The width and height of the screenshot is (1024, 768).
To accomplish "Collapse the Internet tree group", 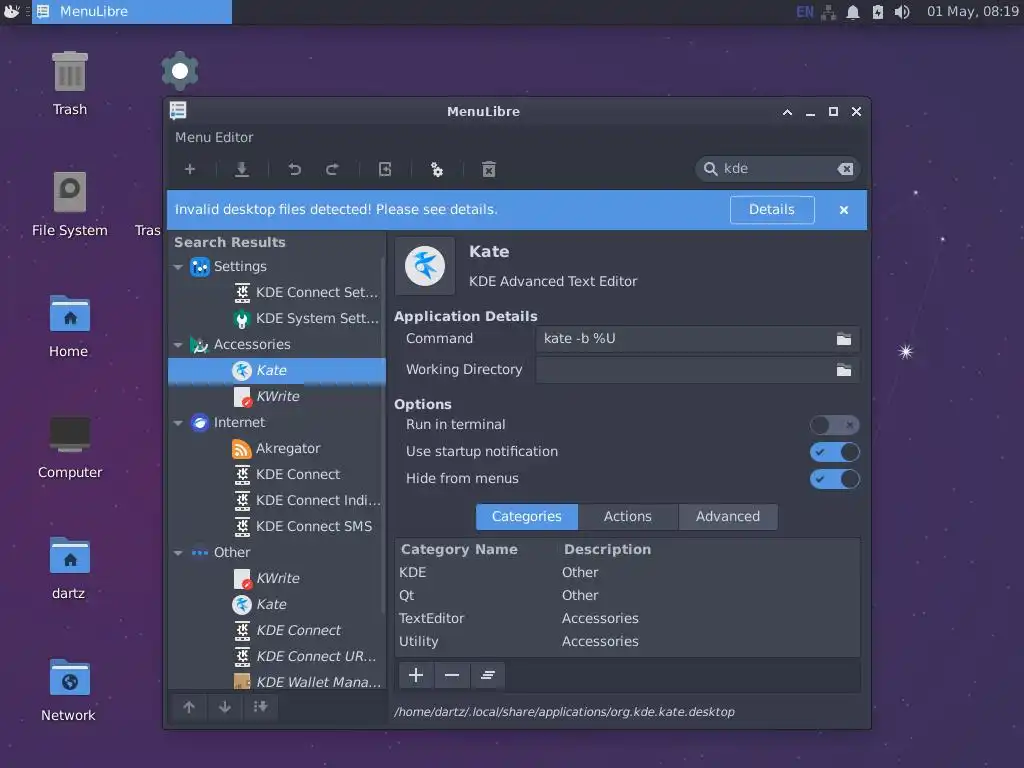I will point(178,423).
